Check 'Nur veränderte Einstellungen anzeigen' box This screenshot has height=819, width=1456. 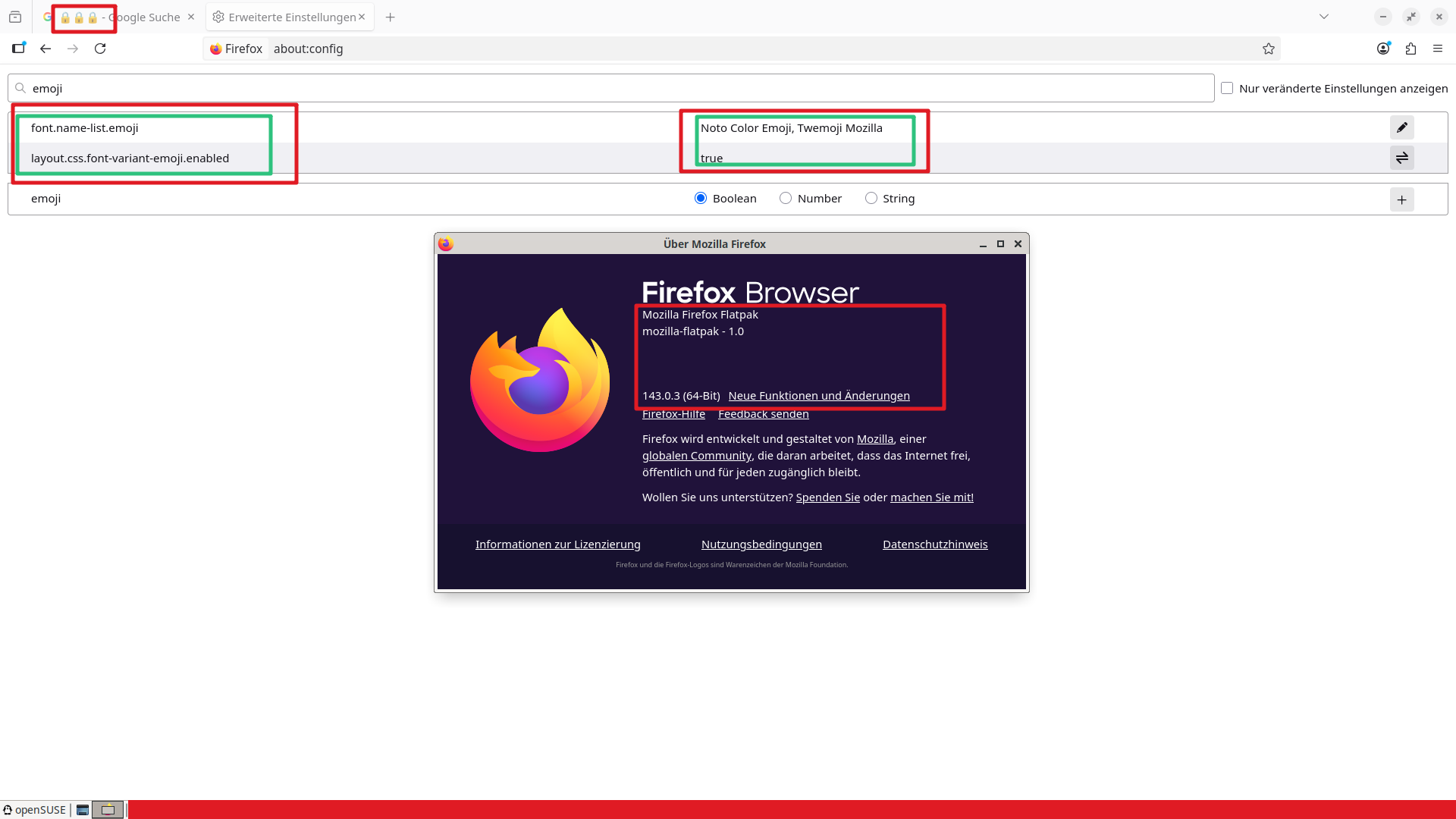(x=1227, y=88)
